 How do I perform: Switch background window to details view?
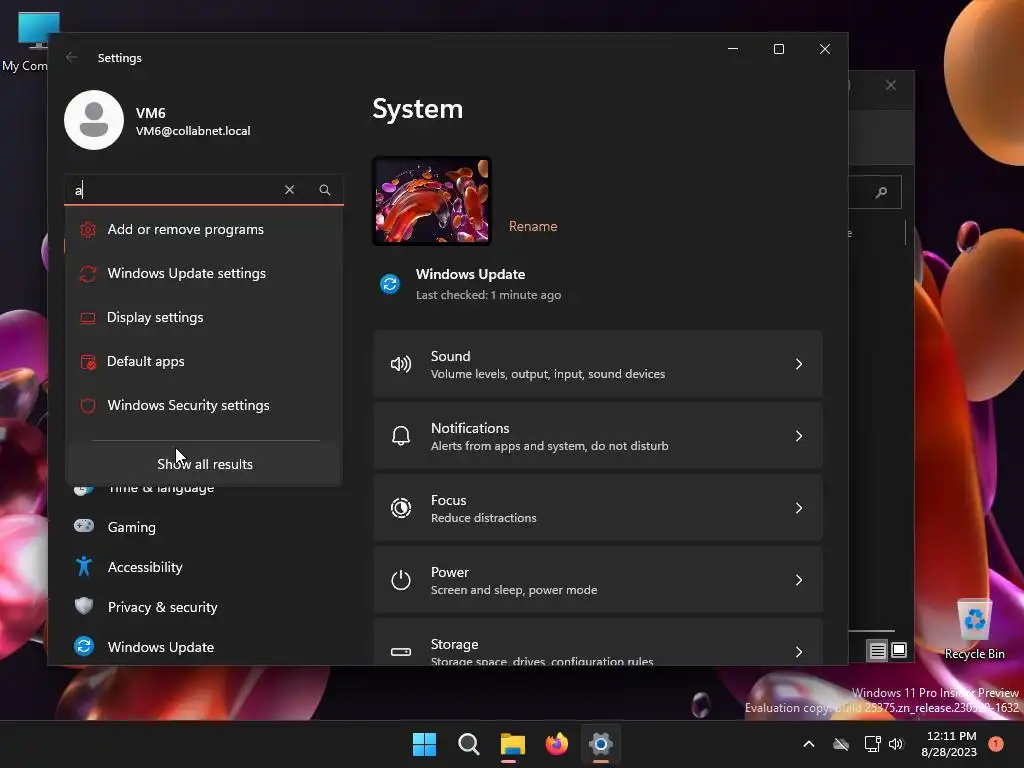click(878, 650)
